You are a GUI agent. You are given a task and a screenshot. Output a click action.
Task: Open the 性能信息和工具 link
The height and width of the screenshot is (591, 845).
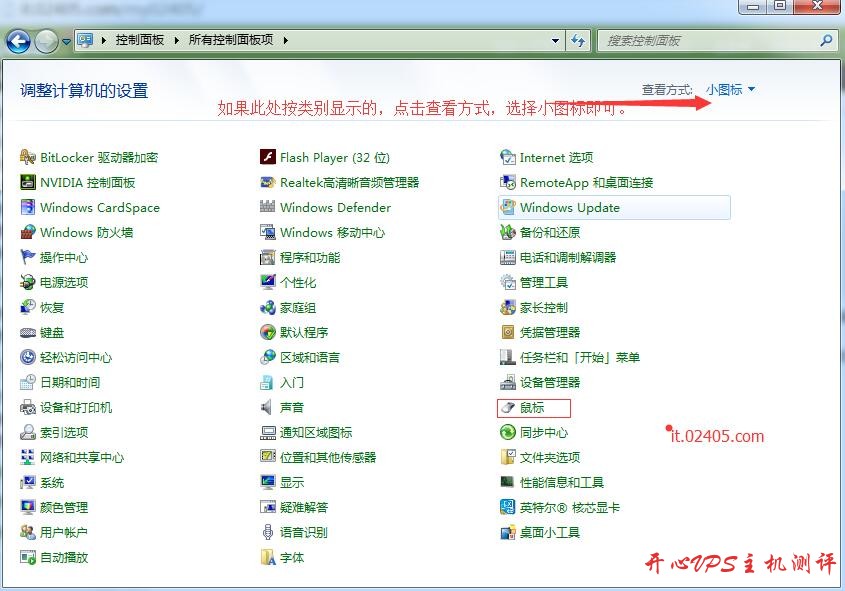562,482
